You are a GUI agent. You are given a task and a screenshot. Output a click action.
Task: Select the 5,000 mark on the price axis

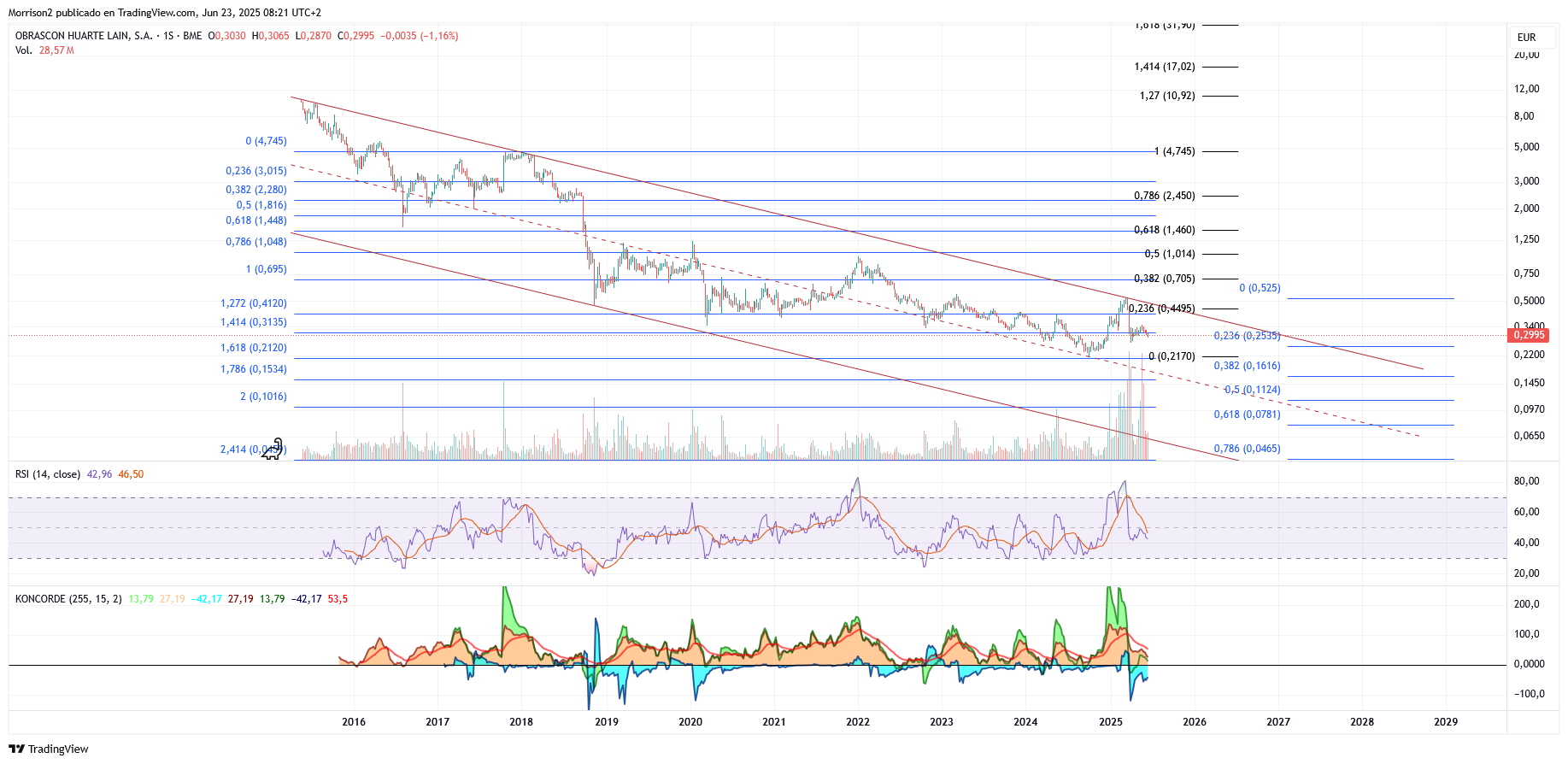coord(1526,147)
